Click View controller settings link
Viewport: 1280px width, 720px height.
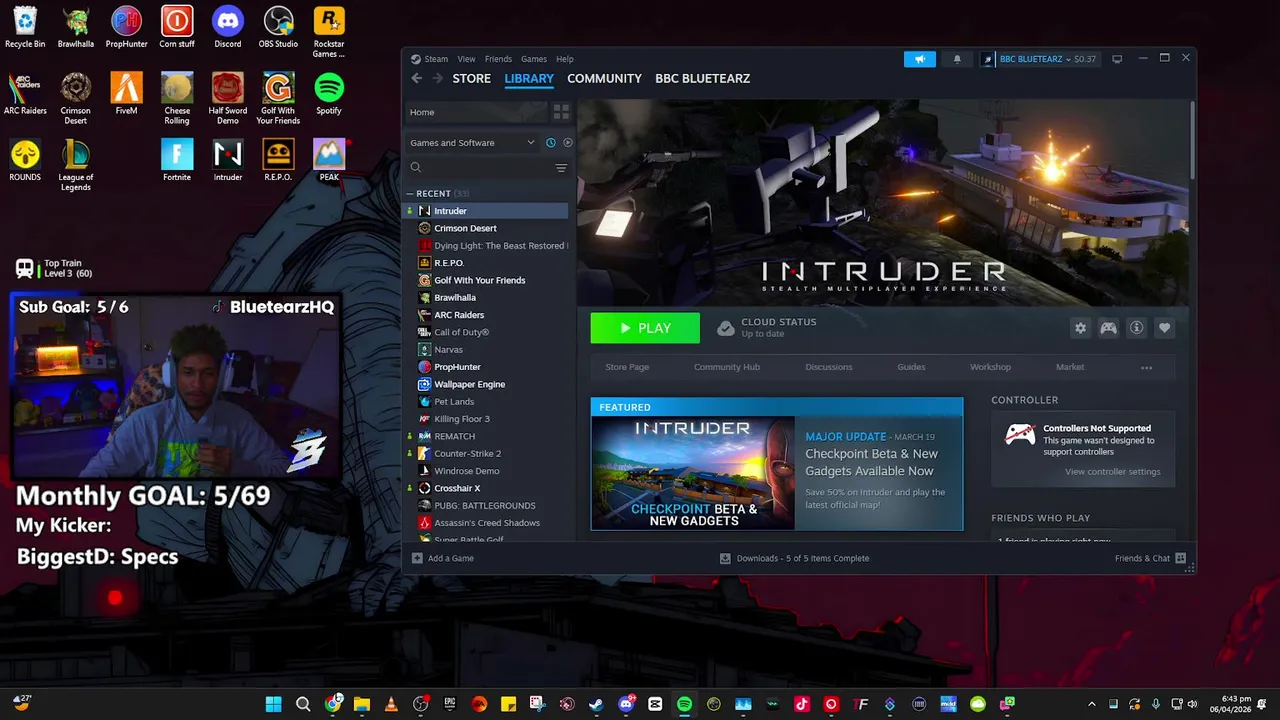1112,472
